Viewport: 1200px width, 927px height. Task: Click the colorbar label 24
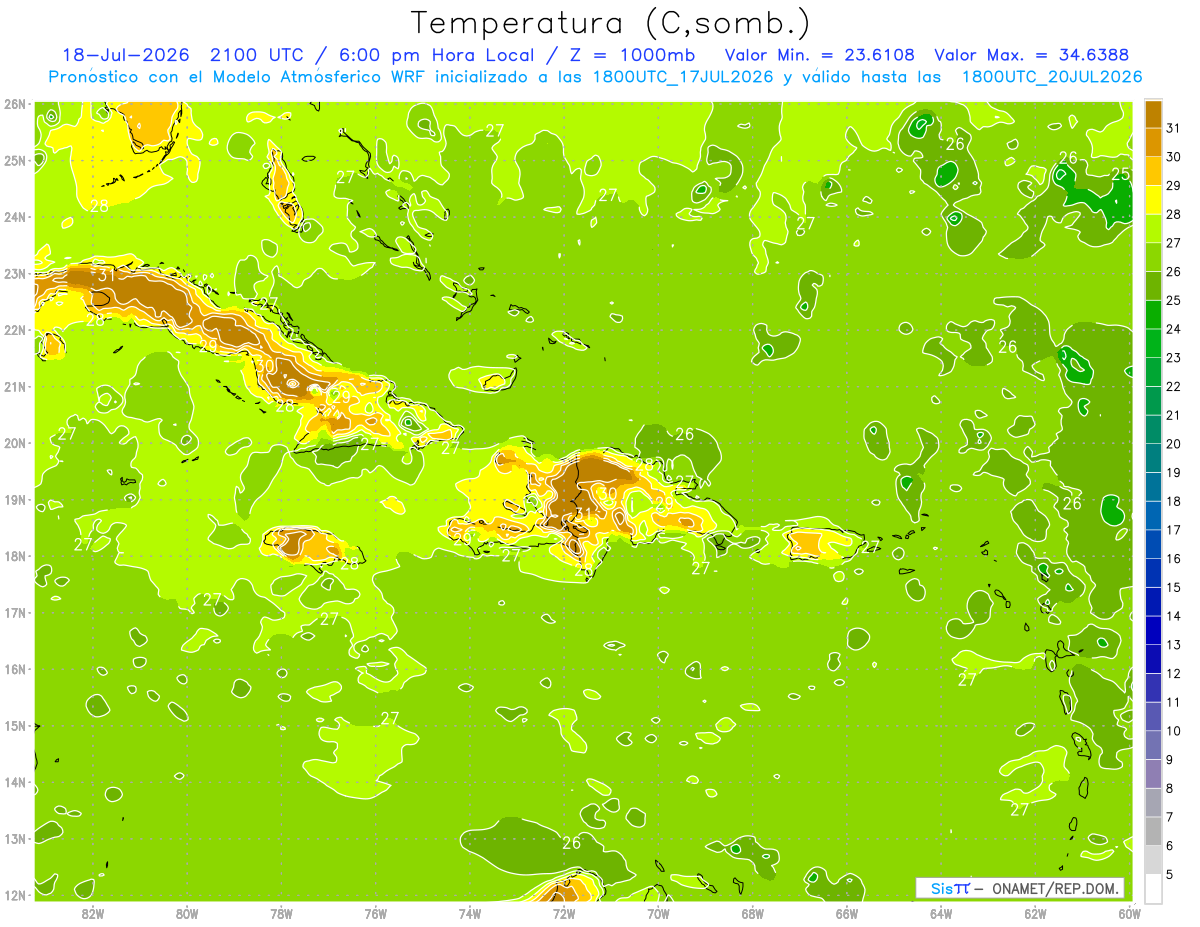coord(1173,329)
